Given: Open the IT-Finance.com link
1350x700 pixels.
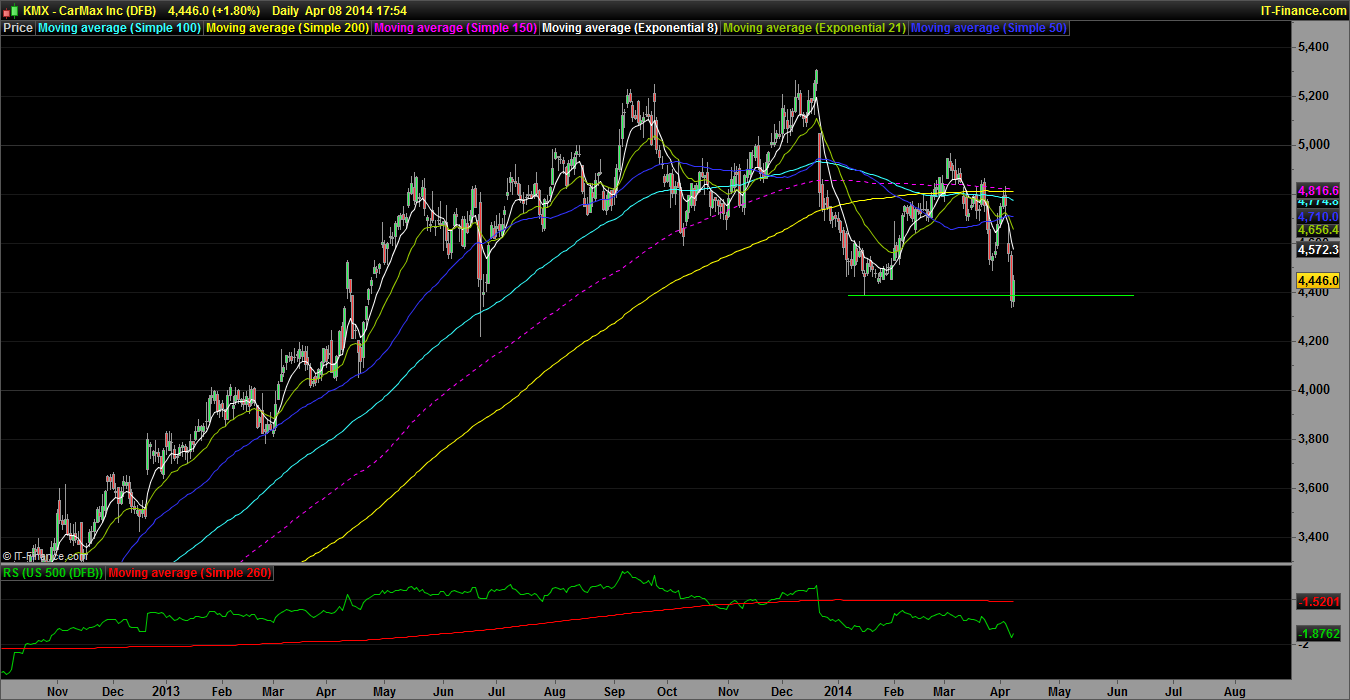Looking at the screenshot, I should (x=1303, y=10).
